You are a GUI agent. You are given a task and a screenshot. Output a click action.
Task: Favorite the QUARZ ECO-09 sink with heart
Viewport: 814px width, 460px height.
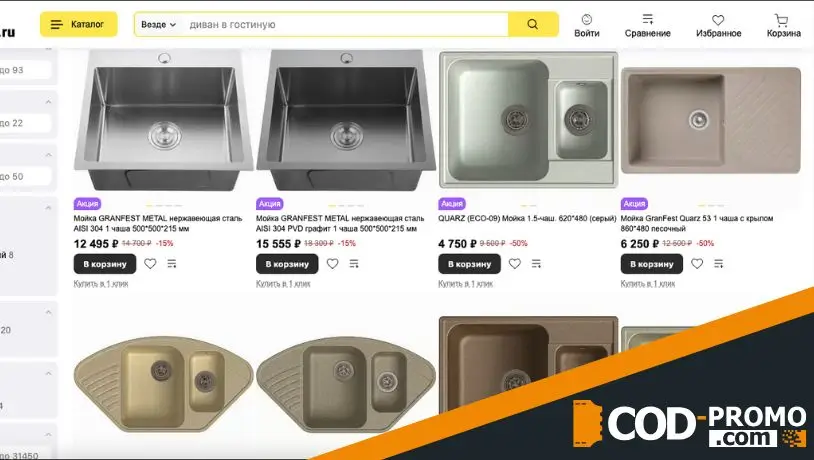(514, 264)
